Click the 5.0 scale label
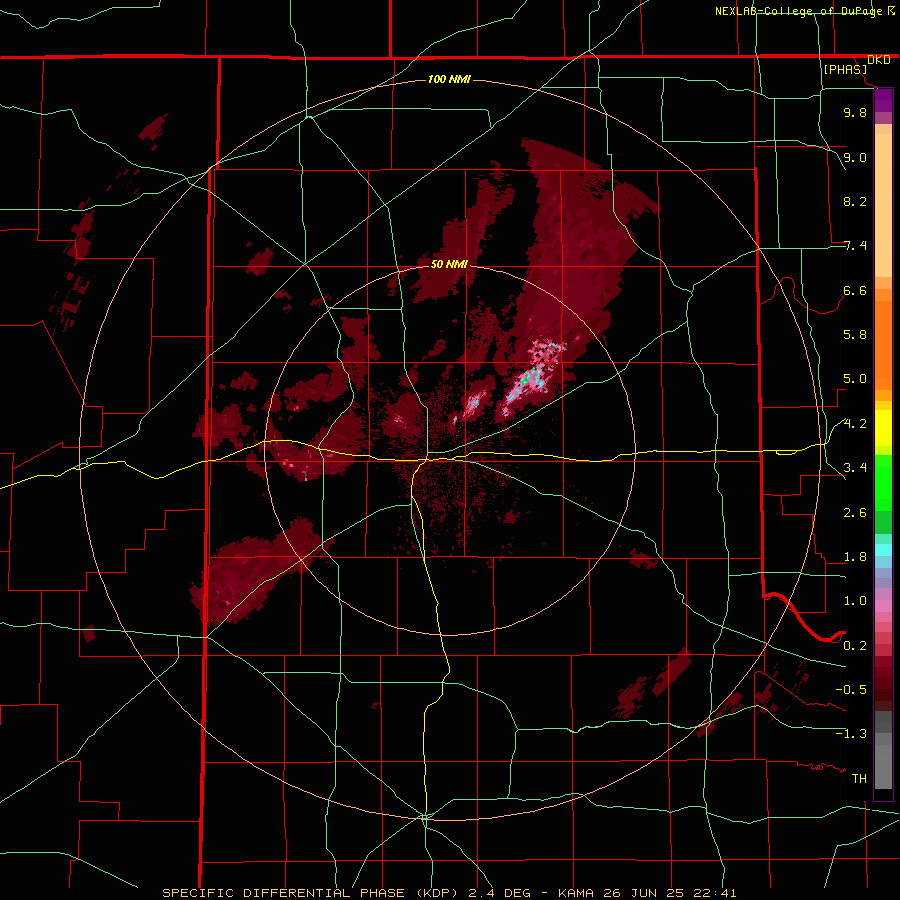This screenshot has height=900, width=900. (x=855, y=379)
